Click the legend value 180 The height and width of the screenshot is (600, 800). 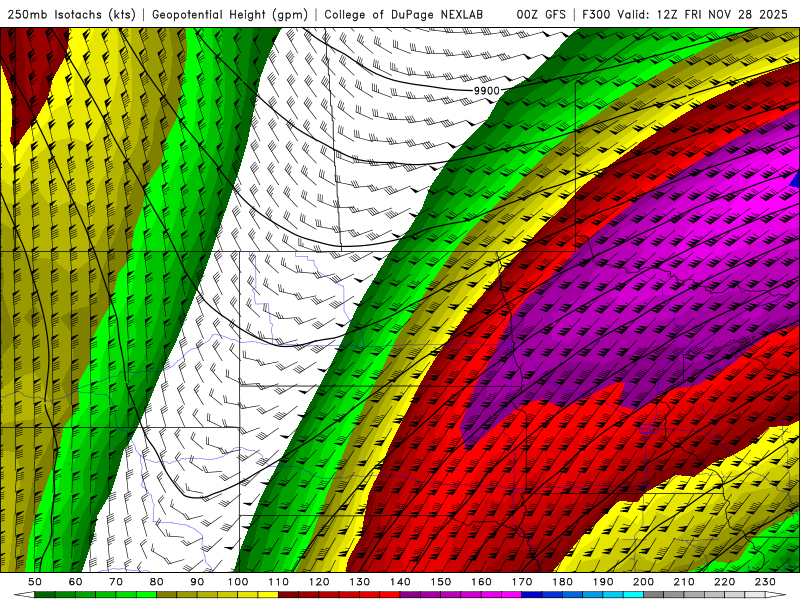[562, 582]
